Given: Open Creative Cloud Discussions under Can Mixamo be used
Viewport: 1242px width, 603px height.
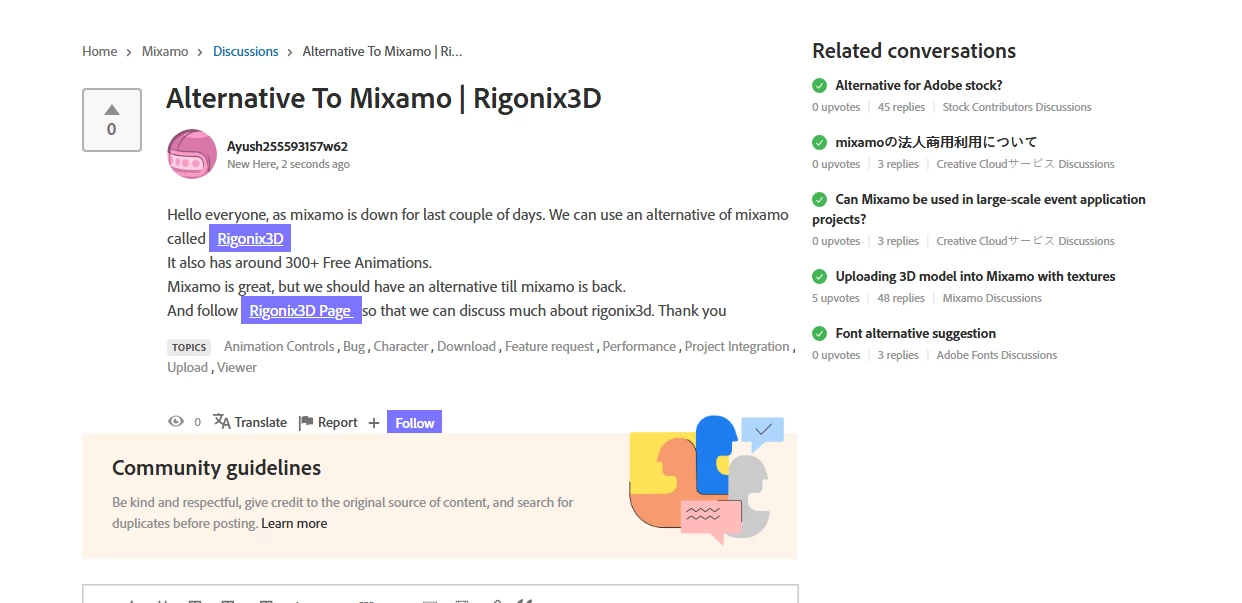Looking at the screenshot, I should (x=1025, y=241).
